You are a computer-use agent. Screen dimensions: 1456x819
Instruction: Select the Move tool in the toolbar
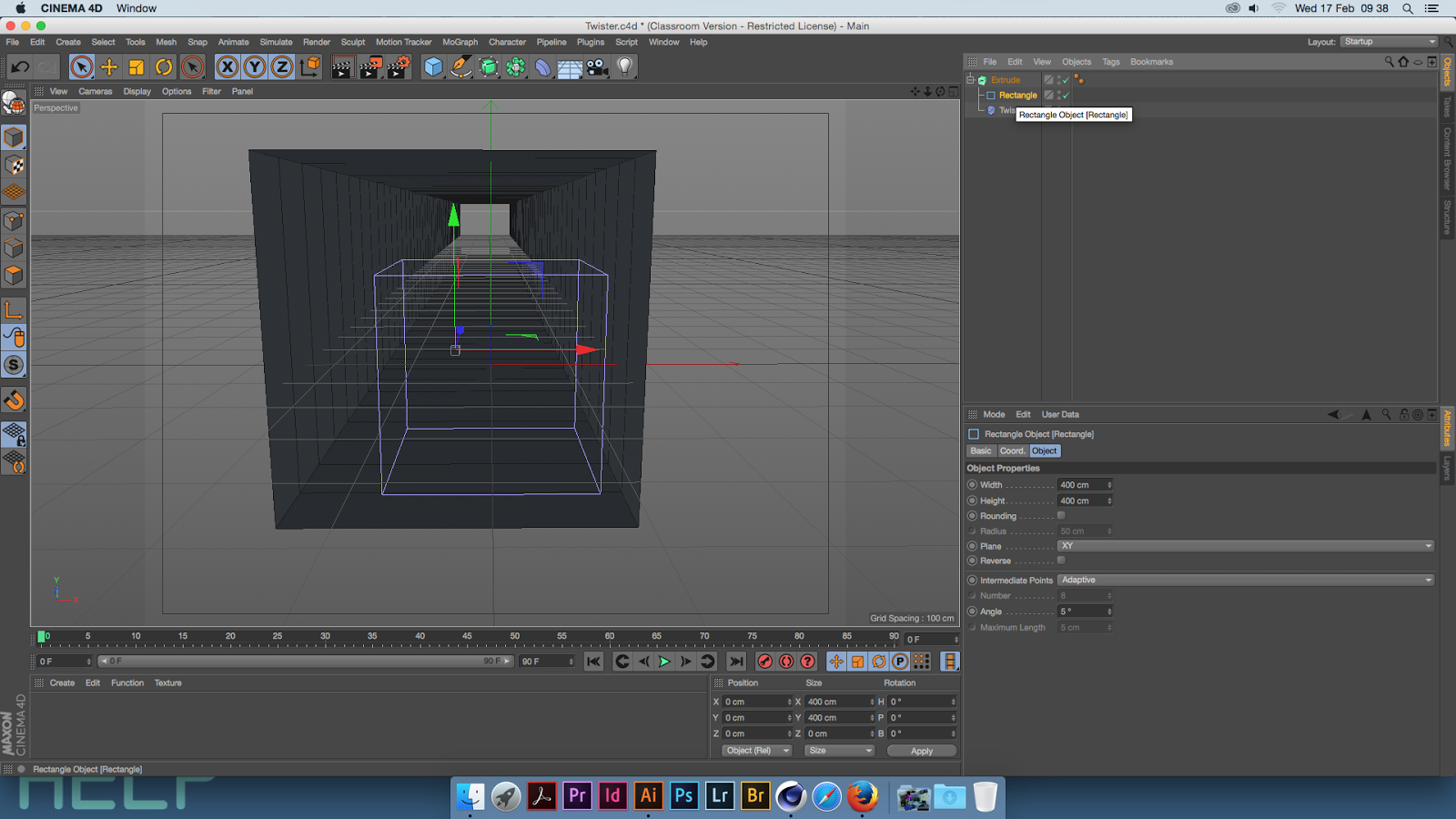(109, 66)
